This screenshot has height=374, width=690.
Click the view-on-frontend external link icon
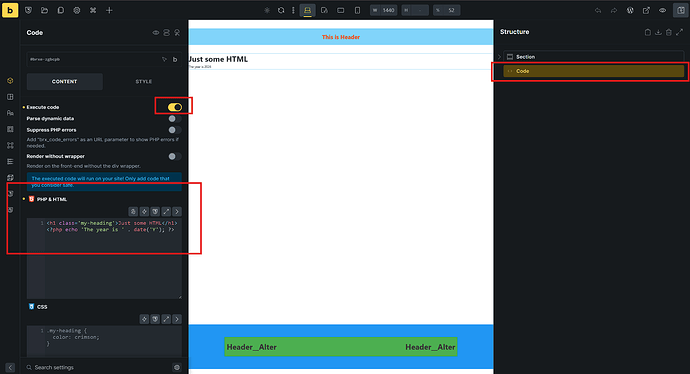coord(646,10)
